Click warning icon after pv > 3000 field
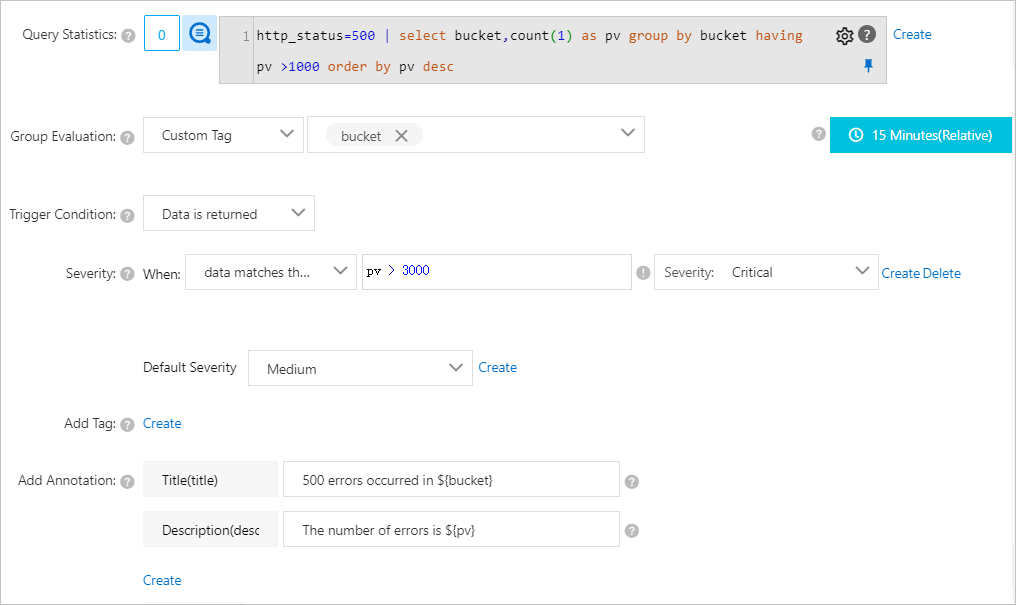1016x605 pixels. [643, 273]
